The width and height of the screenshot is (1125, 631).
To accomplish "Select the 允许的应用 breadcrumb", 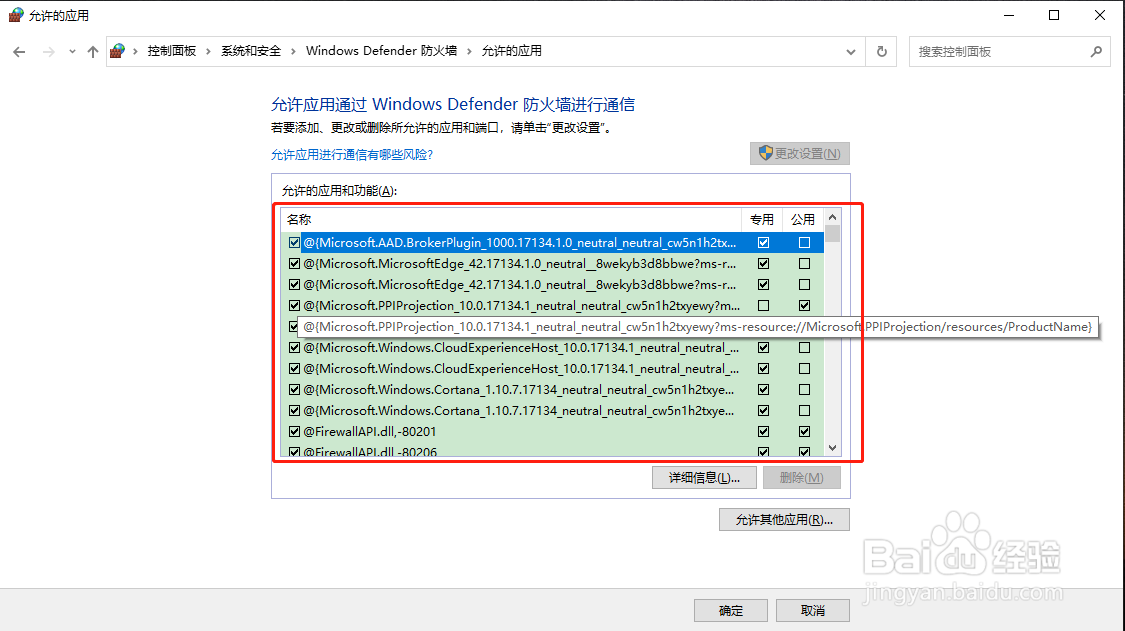I will coord(512,51).
